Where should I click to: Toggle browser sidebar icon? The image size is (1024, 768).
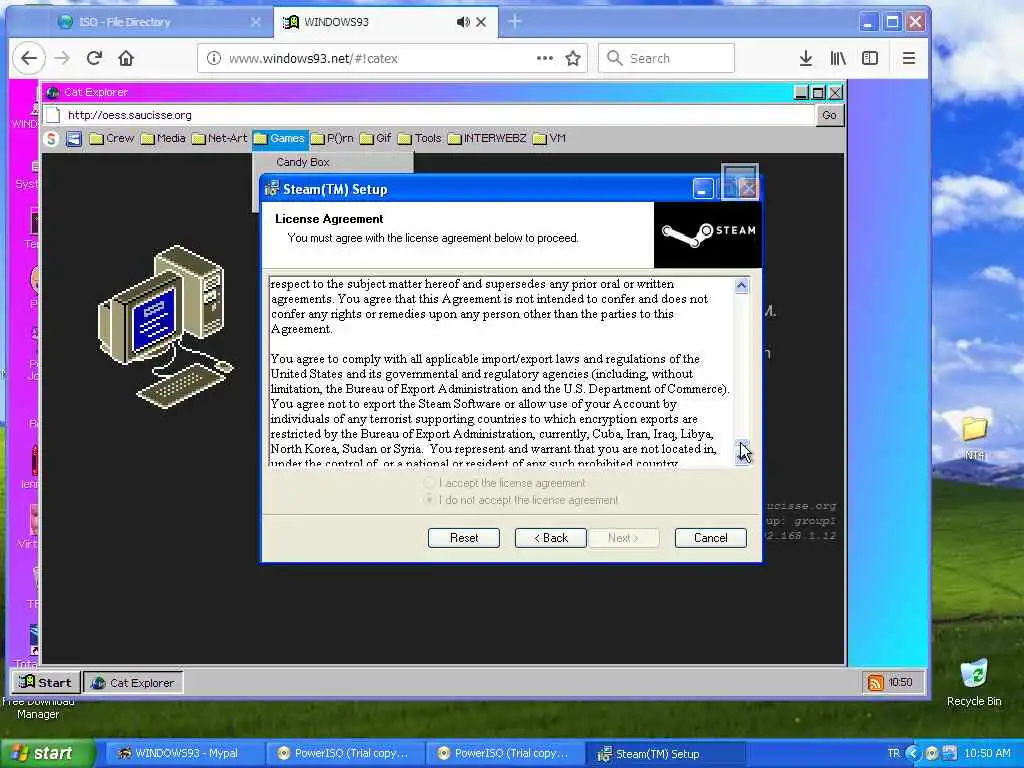click(x=870, y=58)
